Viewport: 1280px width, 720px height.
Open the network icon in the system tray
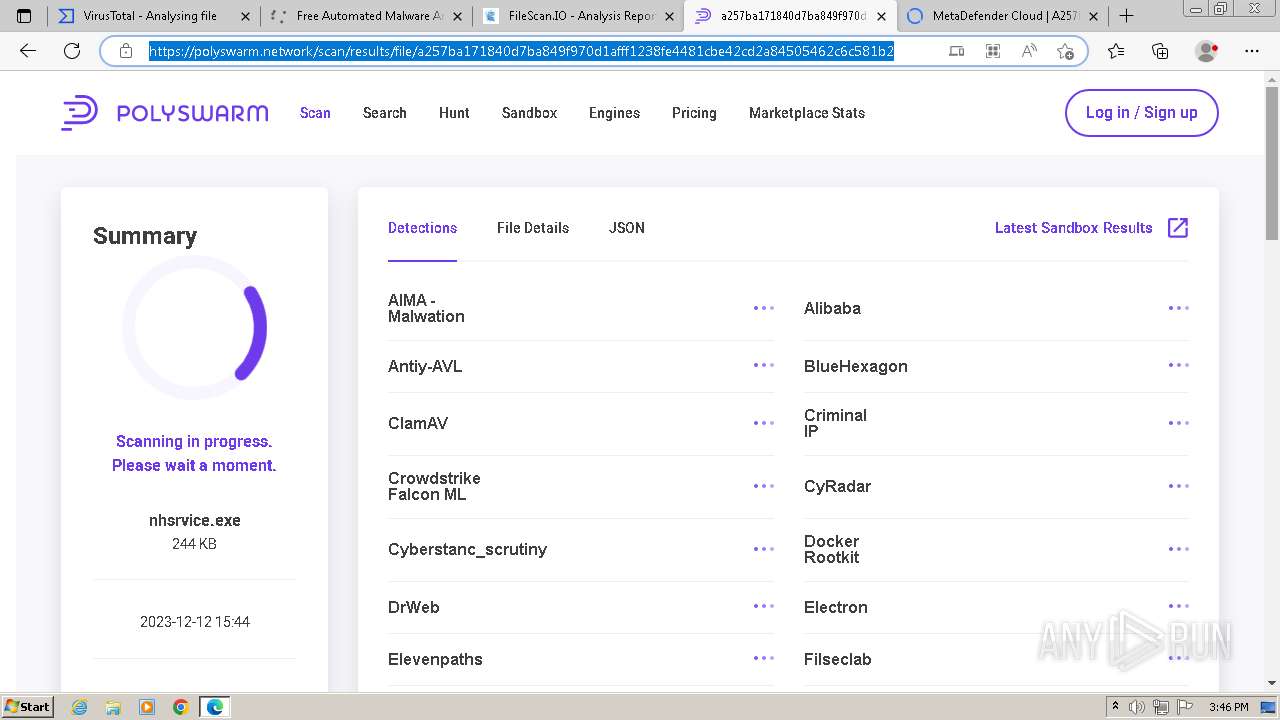click(x=1161, y=707)
